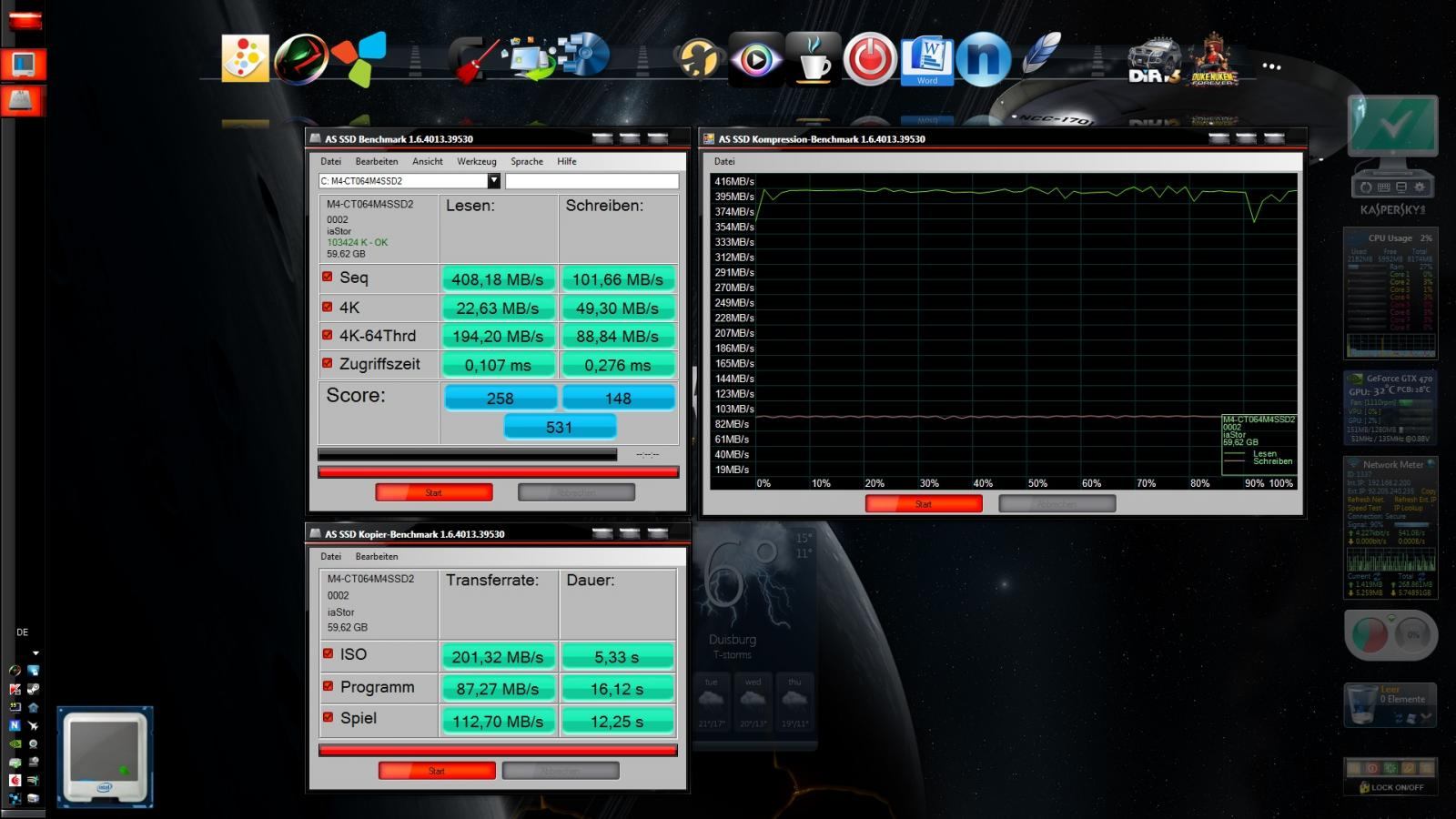Toggle the Programm copy test checkbox
The height and width of the screenshot is (819, 1456).
[x=329, y=686]
